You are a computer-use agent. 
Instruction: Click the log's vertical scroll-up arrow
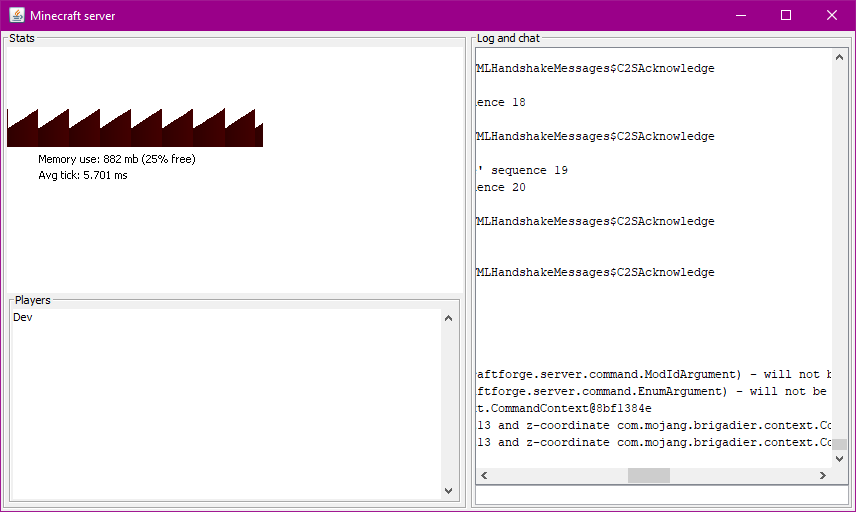[x=840, y=58]
